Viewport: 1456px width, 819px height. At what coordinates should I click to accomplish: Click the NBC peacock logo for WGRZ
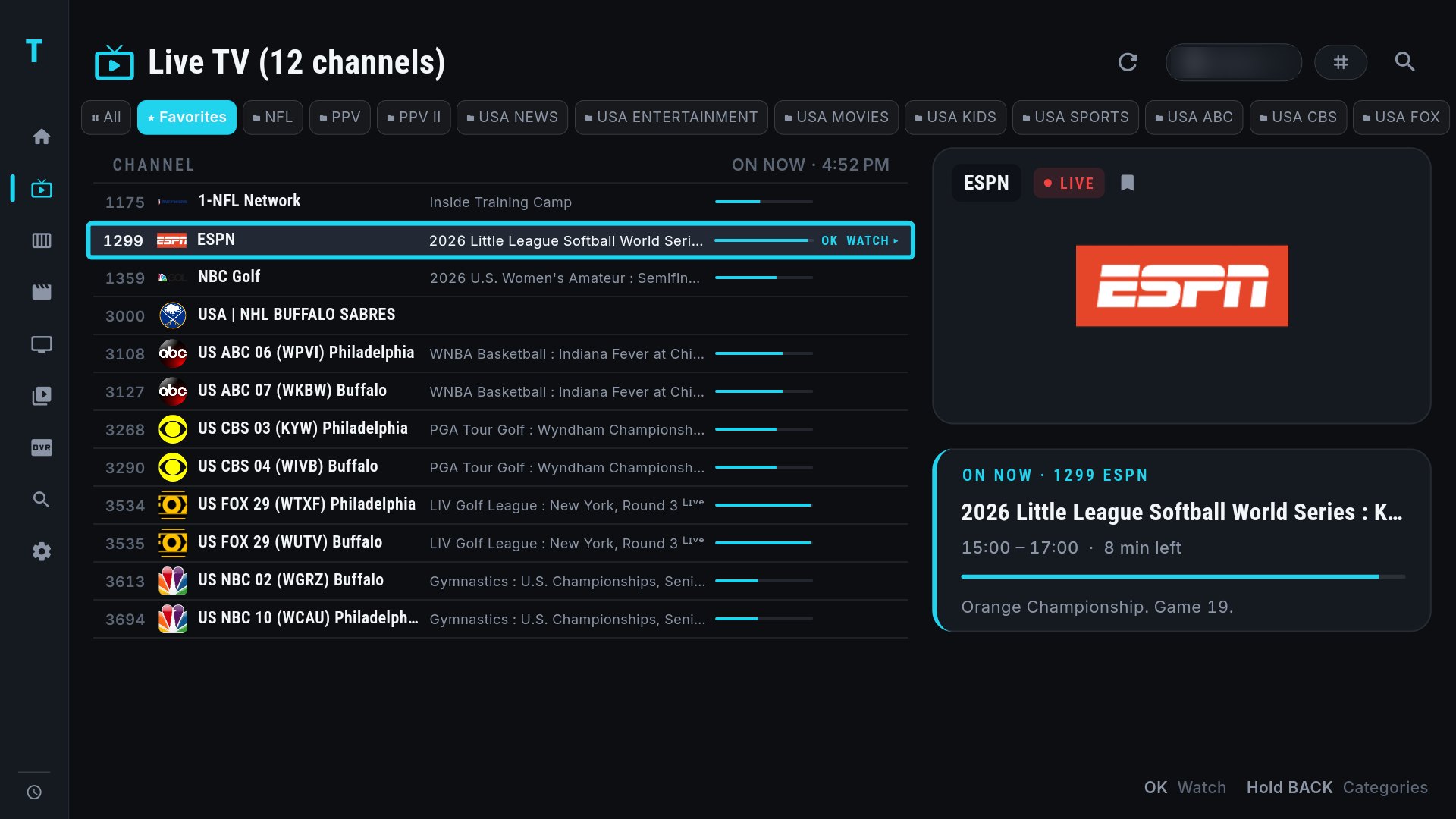(x=173, y=581)
